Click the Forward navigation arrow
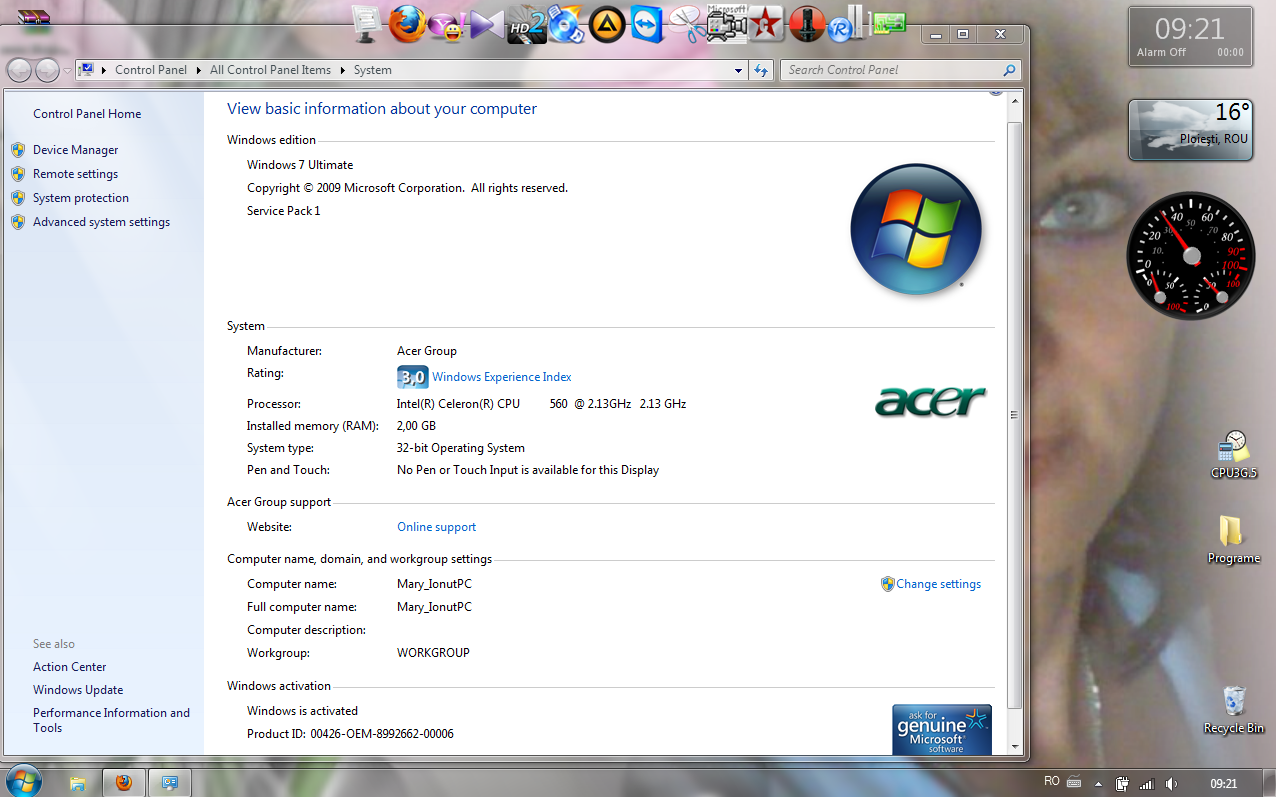 pos(47,70)
